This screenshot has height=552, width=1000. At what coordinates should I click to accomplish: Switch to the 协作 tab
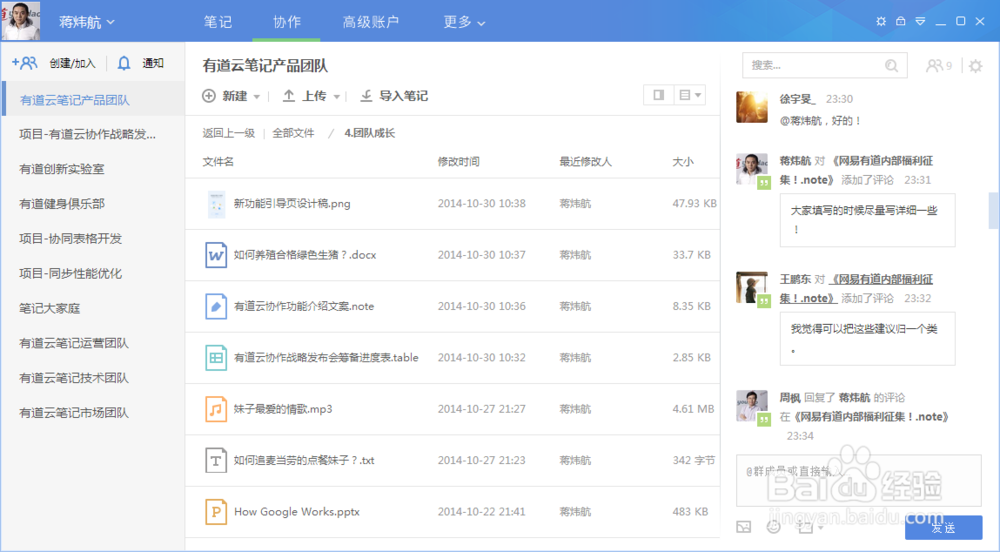287,22
